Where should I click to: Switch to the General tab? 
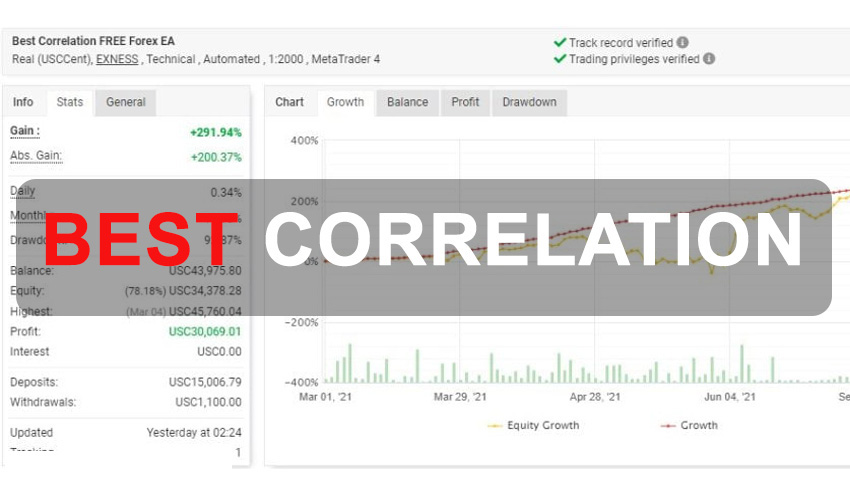[x=126, y=102]
